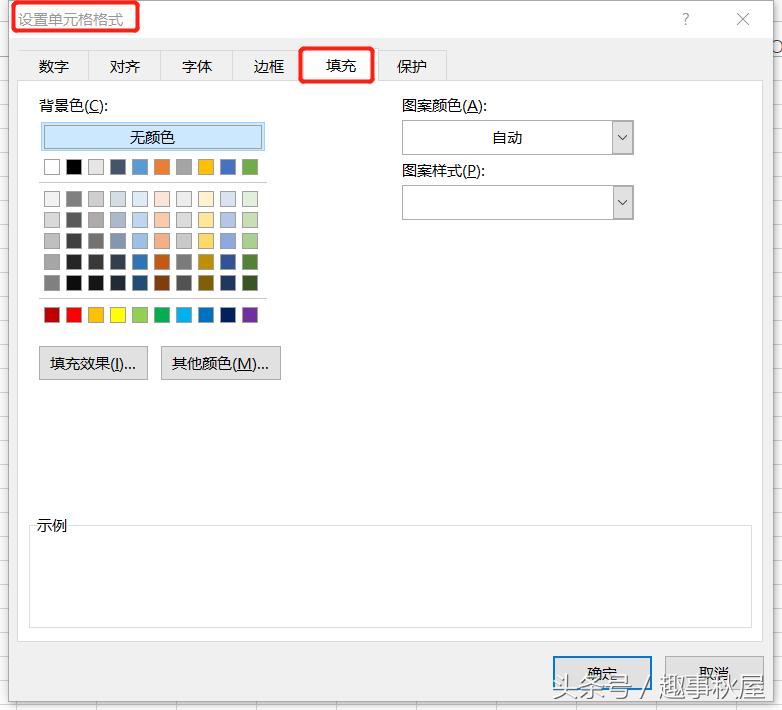Pick the black swatch in the top theme row
The height and width of the screenshot is (710, 782).
(x=74, y=167)
